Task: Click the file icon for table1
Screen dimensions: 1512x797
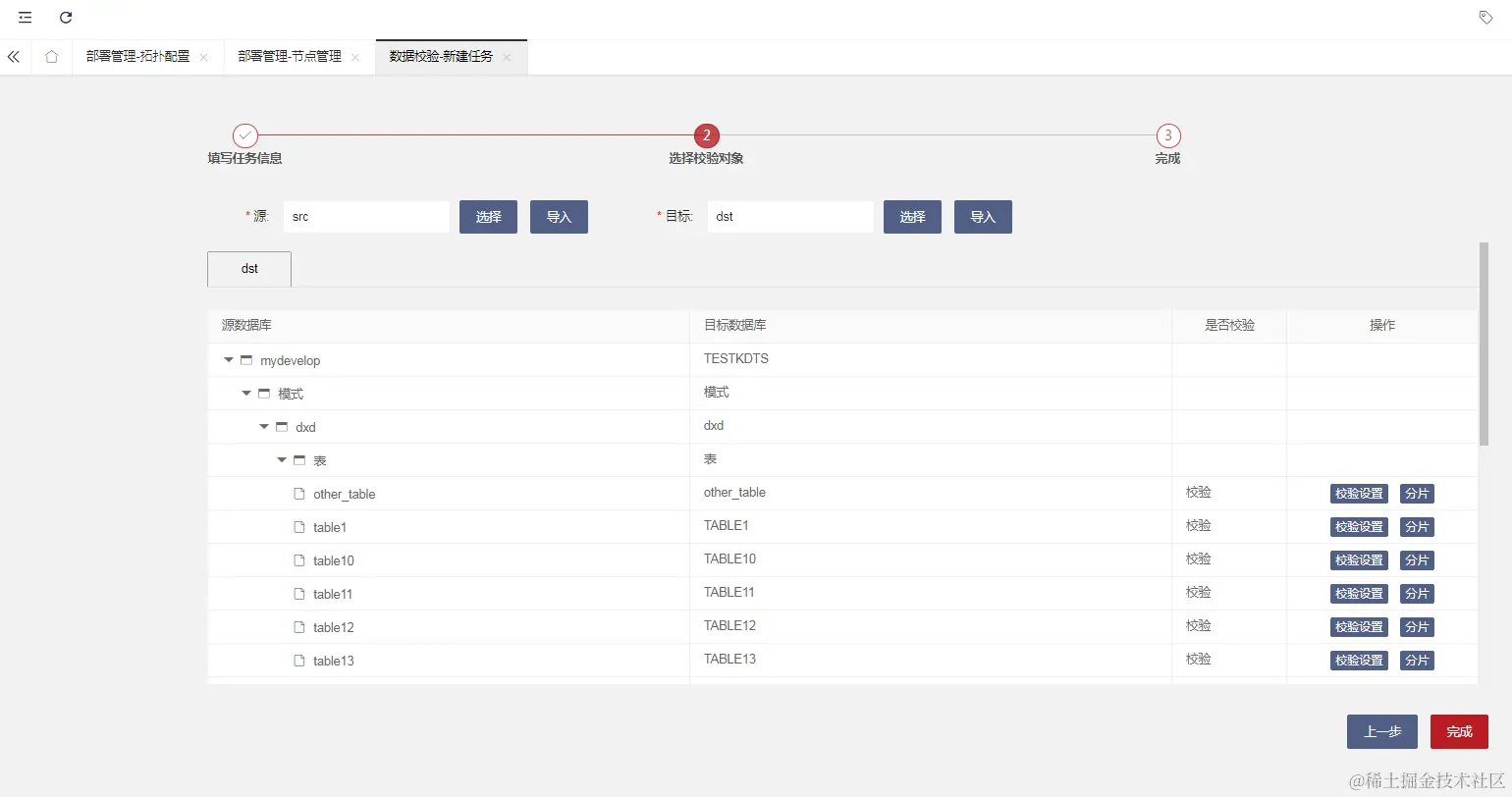Action: (x=300, y=527)
